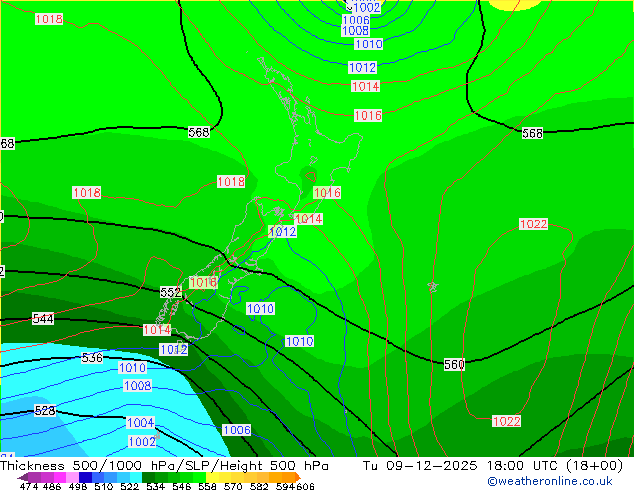Click the red 1018 label in the top-left corner

tap(49, 19)
